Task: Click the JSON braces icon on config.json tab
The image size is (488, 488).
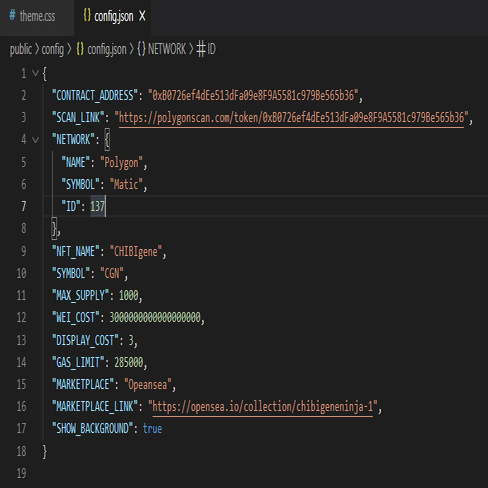Action: point(87,15)
